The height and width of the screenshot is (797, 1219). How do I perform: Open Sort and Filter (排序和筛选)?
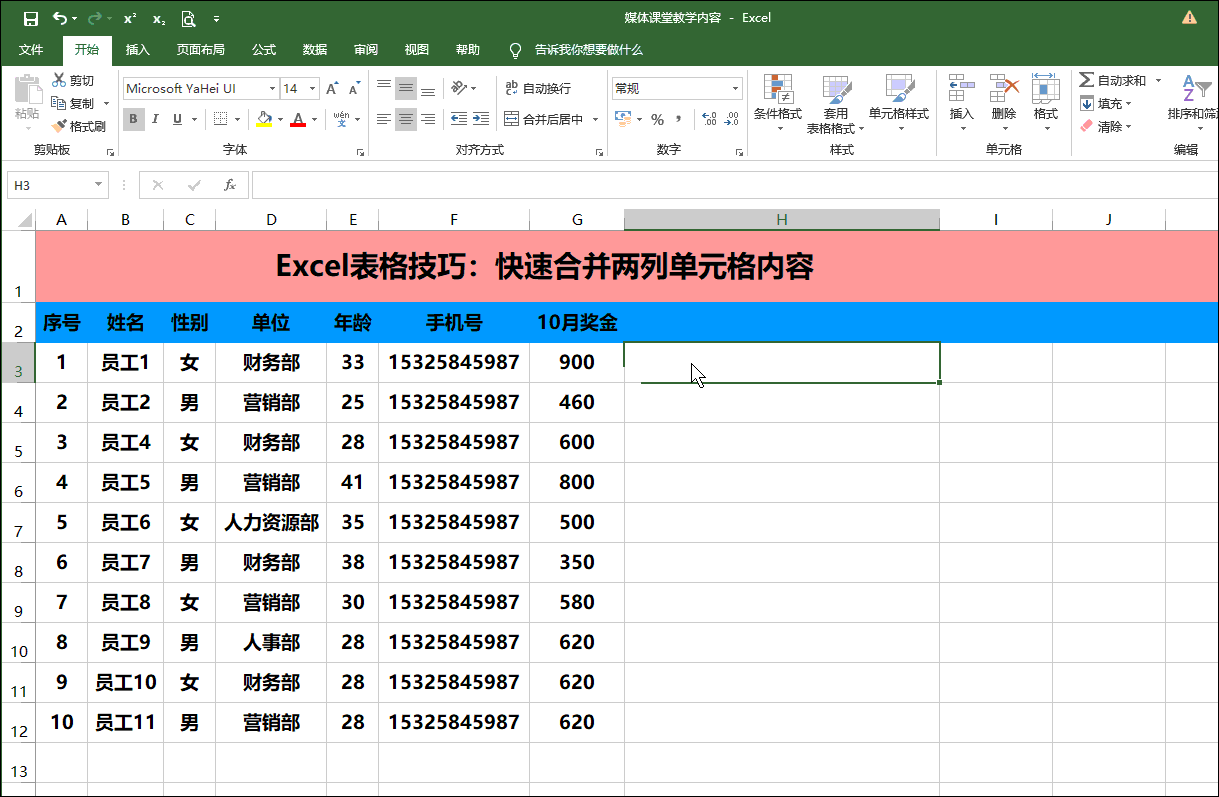coord(1193,104)
